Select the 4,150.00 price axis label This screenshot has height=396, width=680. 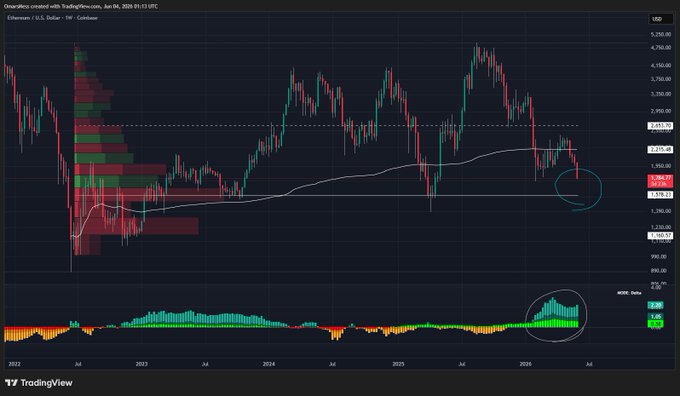tap(660, 65)
